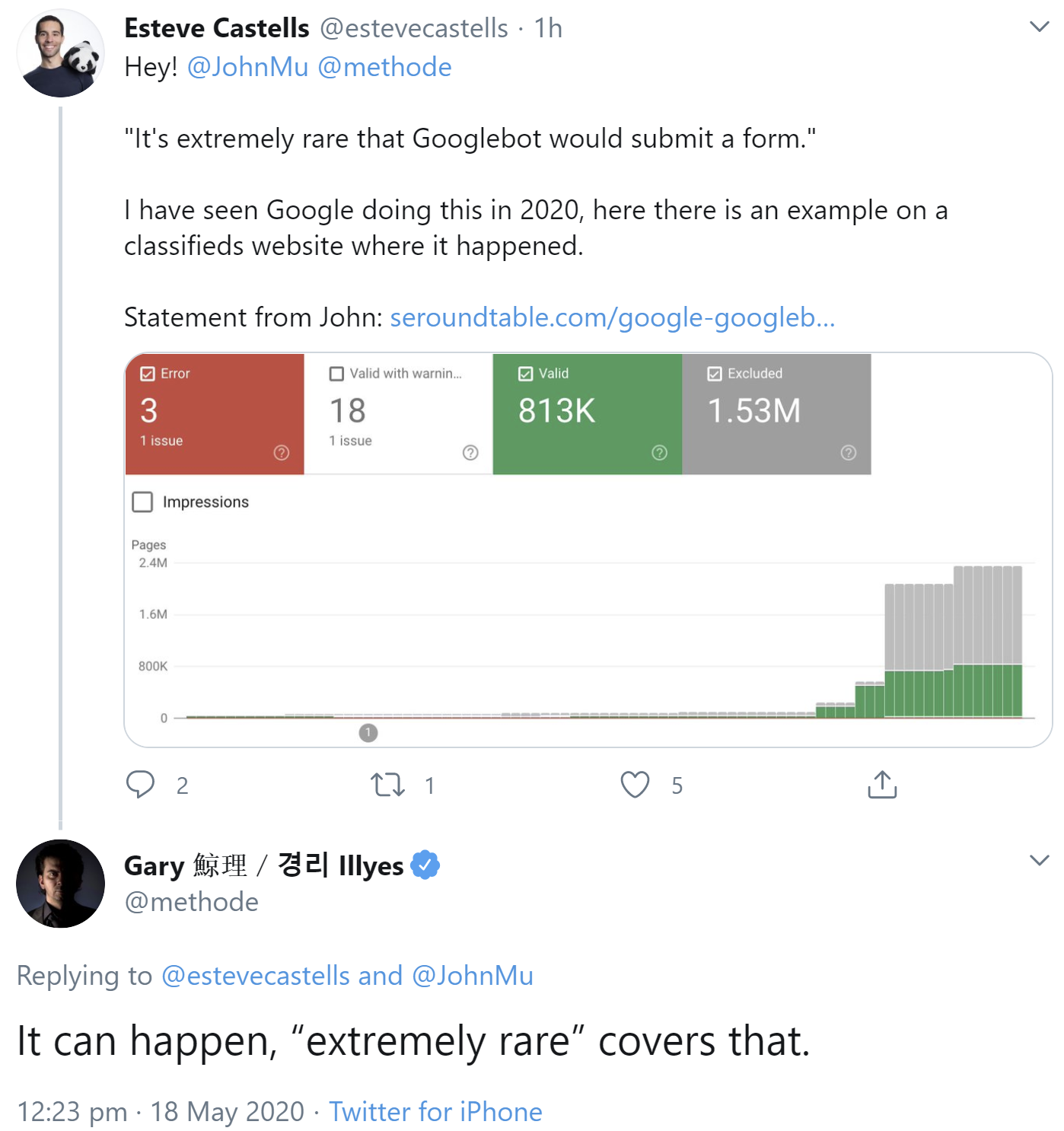Open Esteve Castells' profile avatar
Screen dimensions: 1064x1131
[59, 52]
